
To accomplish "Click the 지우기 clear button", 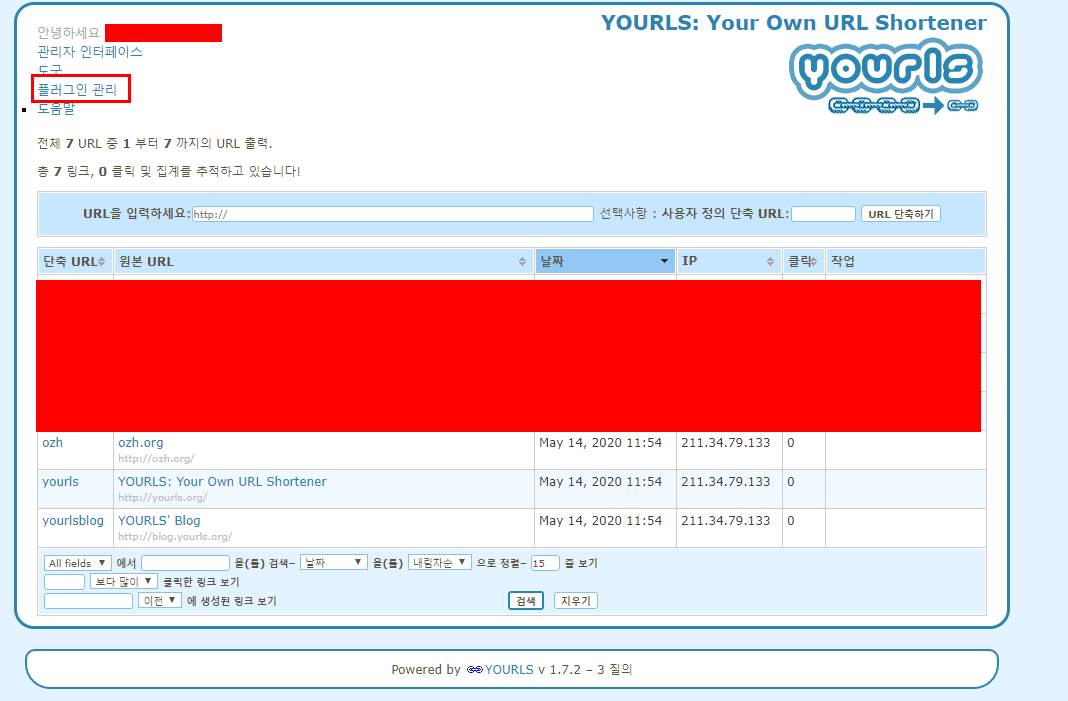I will 576,601.
